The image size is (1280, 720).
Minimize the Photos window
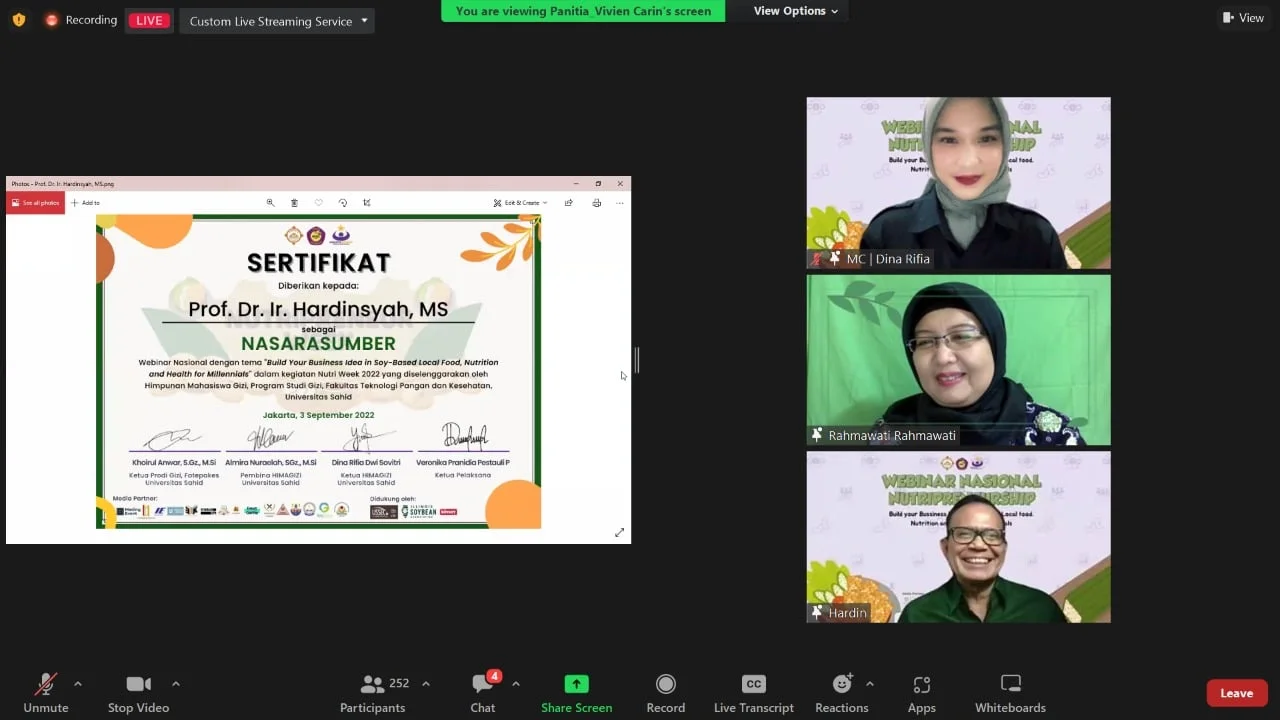point(576,184)
